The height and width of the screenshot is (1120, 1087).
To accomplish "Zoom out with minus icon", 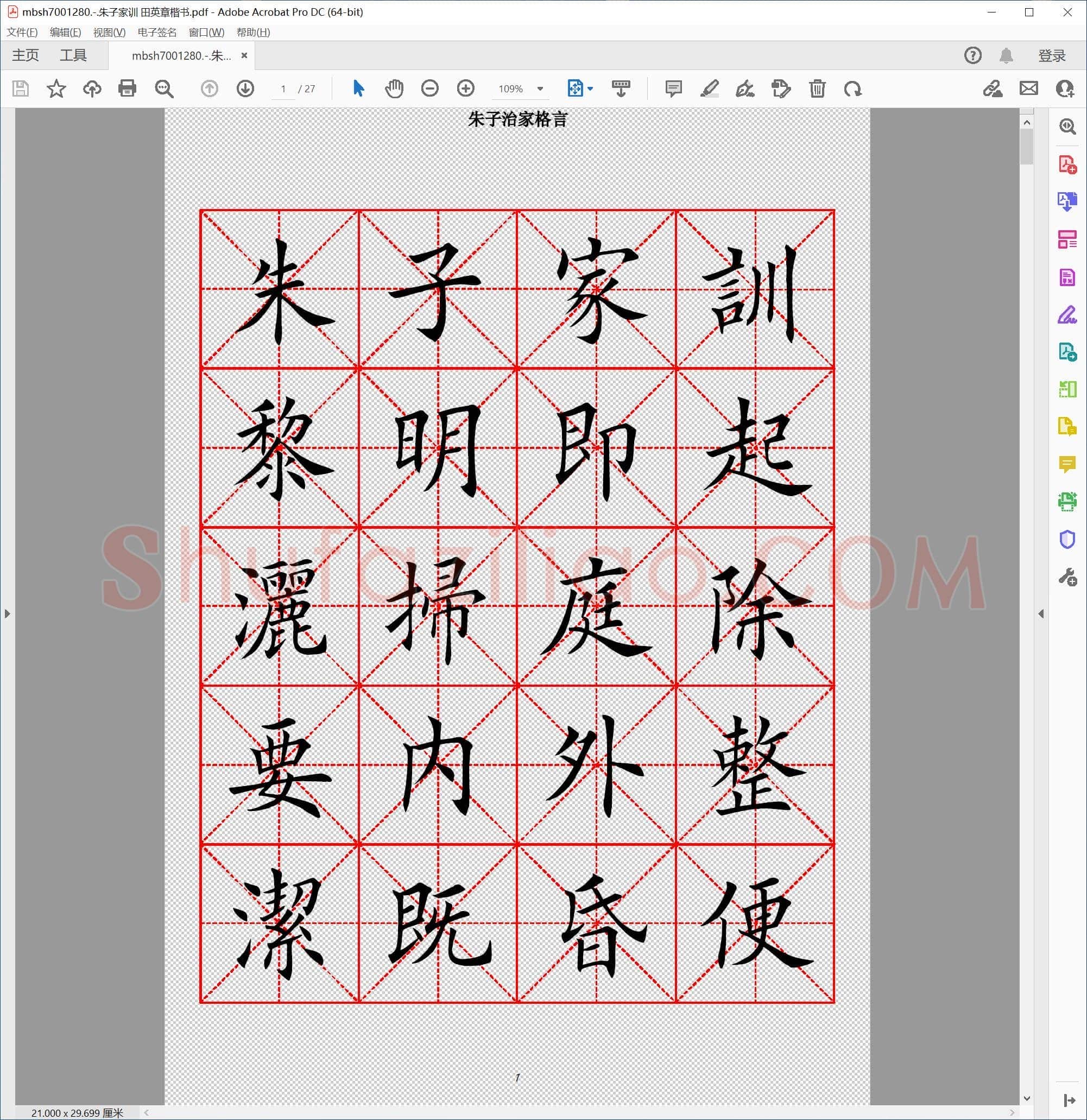I will [430, 88].
